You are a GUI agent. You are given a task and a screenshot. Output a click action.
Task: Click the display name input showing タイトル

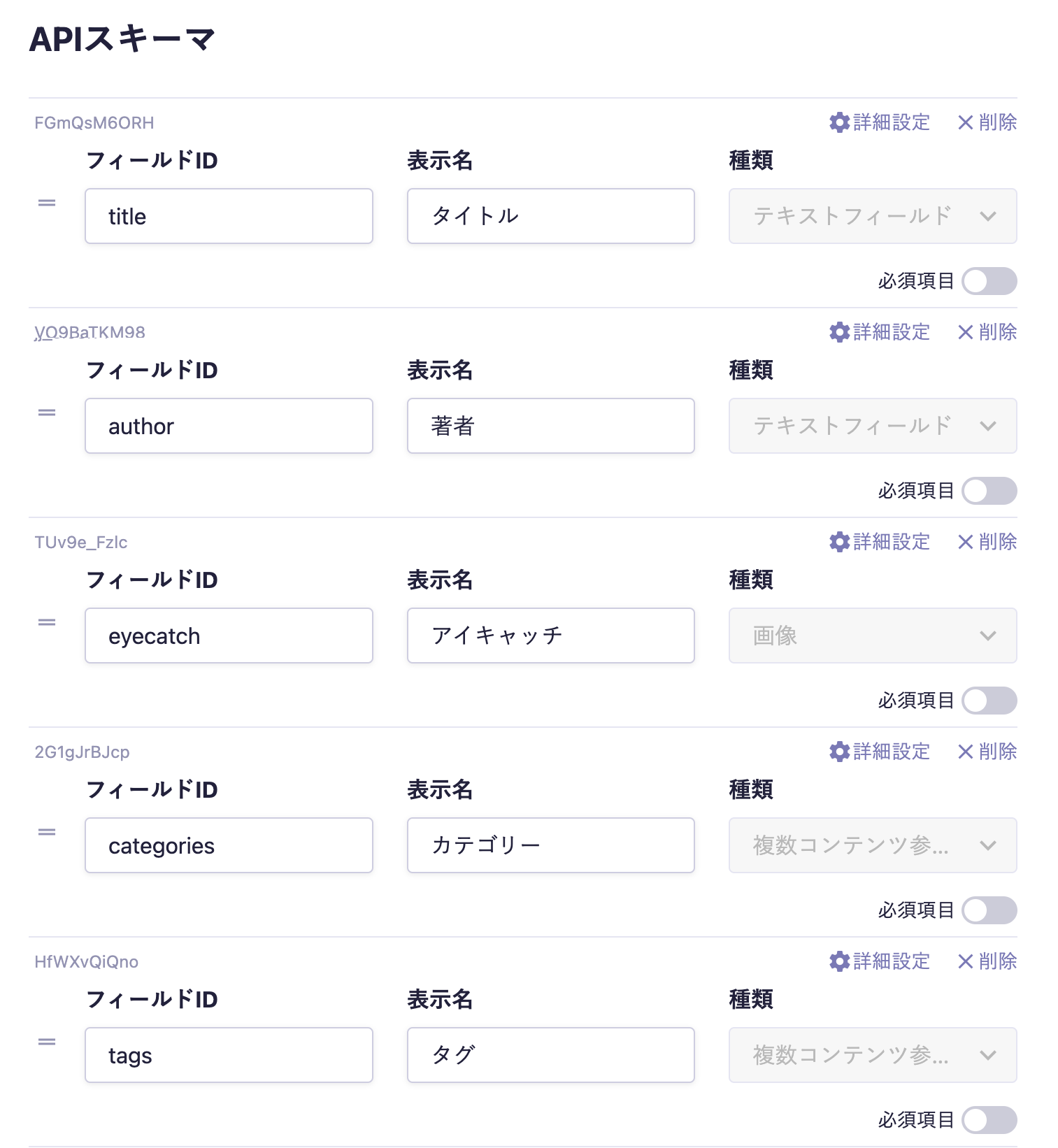pyautogui.click(x=550, y=216)
